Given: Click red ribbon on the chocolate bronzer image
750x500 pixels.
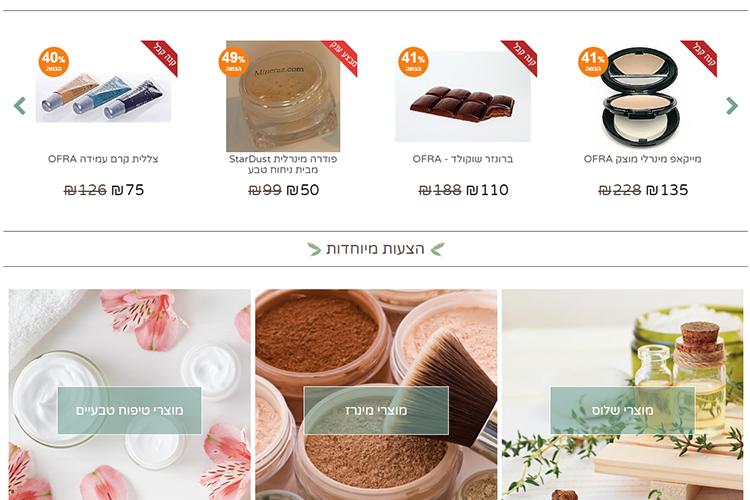Looking at the screenshot, I should tap(520, 56).
